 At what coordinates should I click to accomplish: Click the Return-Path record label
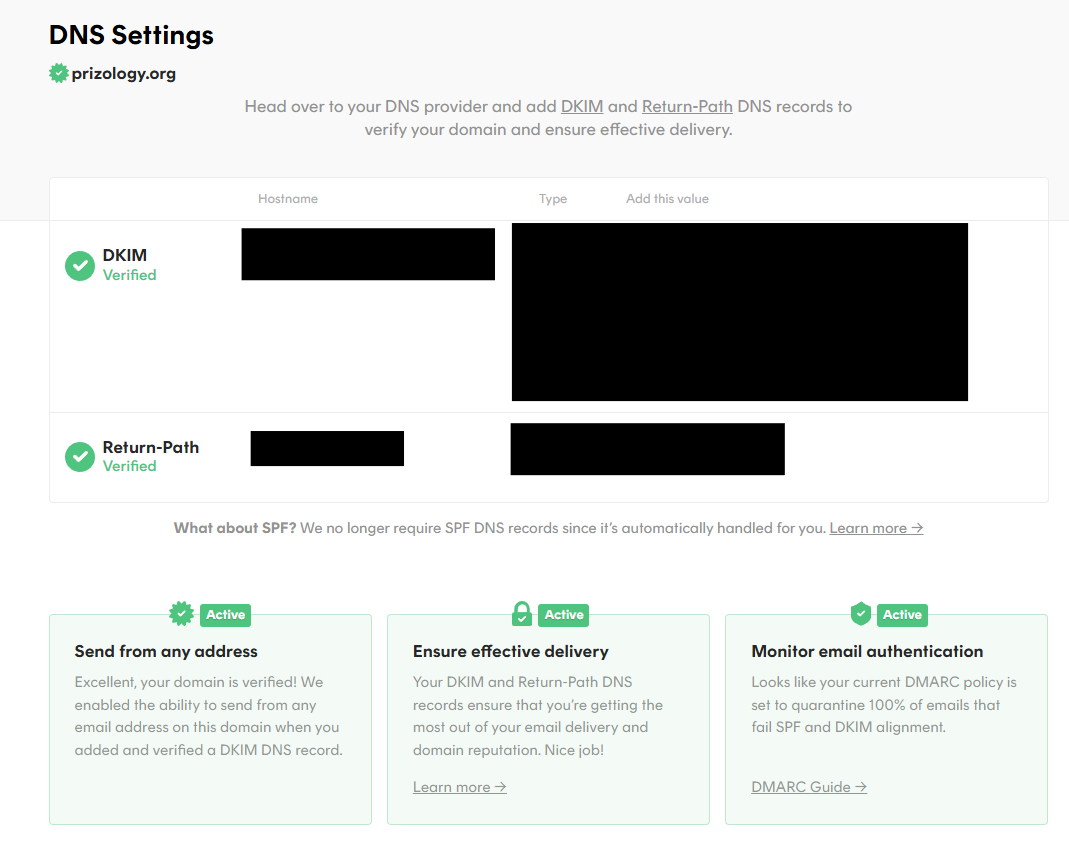click(x=151, y=447)
